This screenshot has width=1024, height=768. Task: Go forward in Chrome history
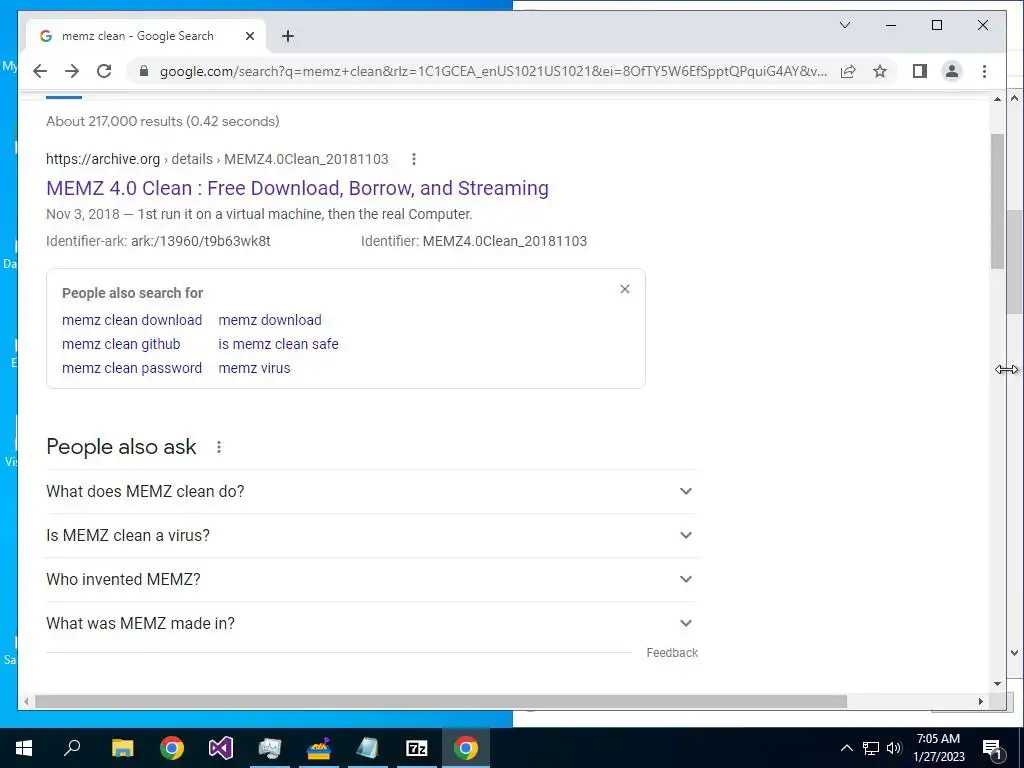click(72, 71)
